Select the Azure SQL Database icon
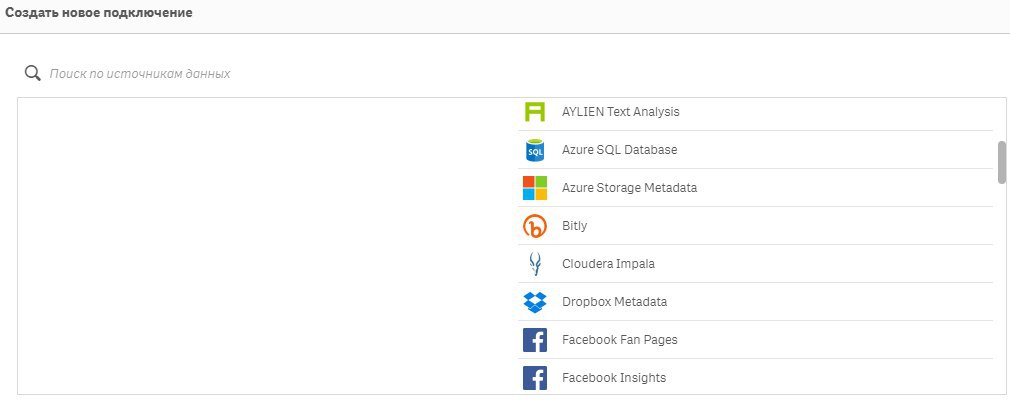Viewport: 1010px width, 414px height. (x=535, y=150)
